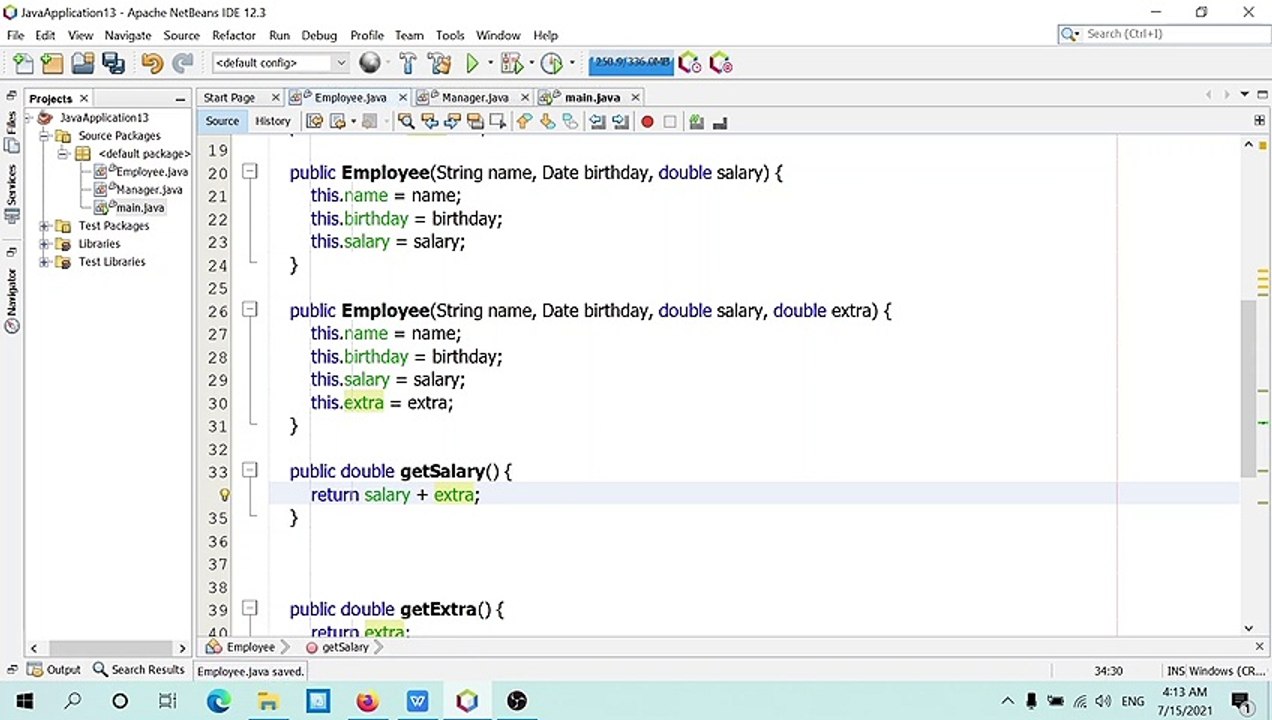This screenshot has height=720, width=1272.
Task: Open the Debug menu
Action: pos(319,35)
